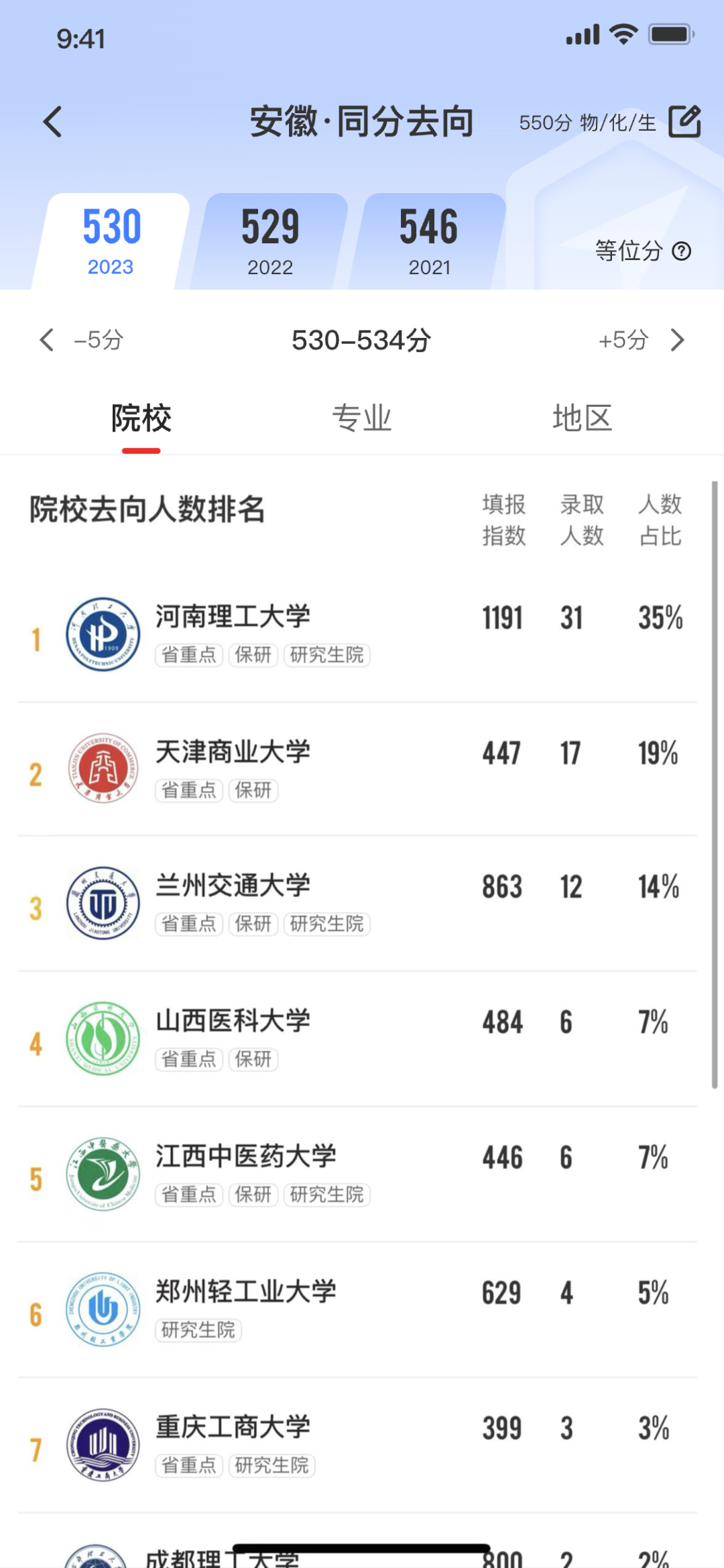
Task: Go to next score range with right chevron
Action: click(x=678, y=340)
